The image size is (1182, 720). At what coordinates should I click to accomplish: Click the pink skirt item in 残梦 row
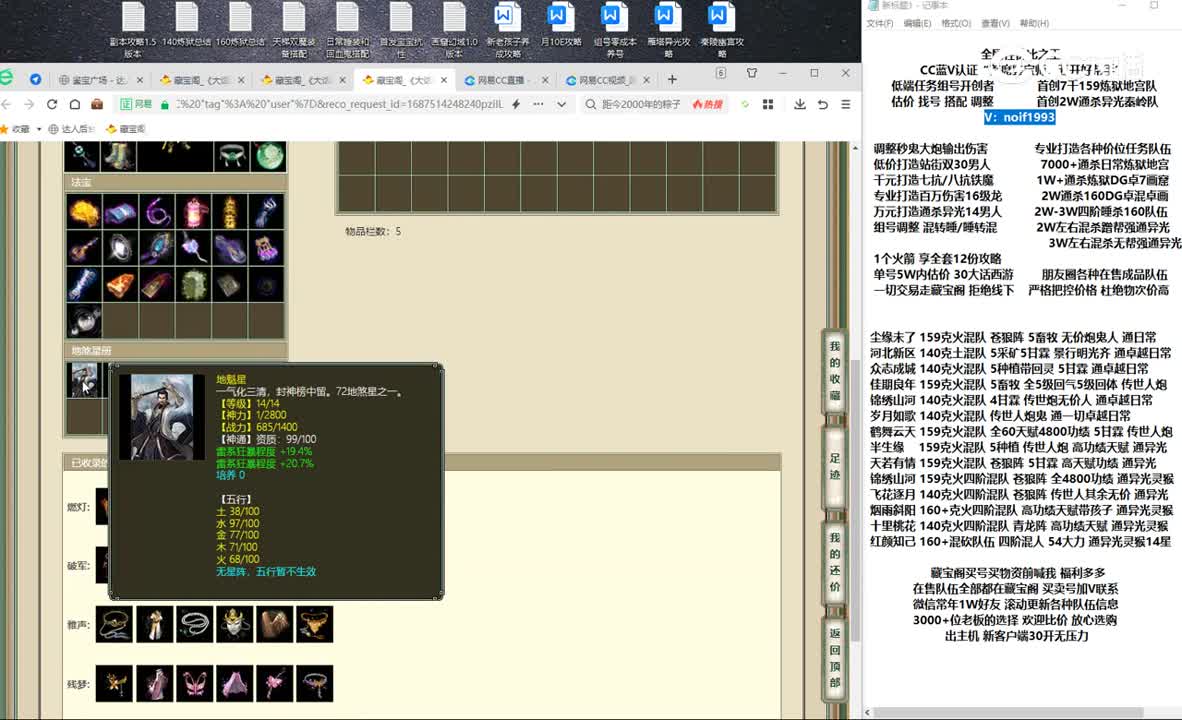click(x=234, y=684)
